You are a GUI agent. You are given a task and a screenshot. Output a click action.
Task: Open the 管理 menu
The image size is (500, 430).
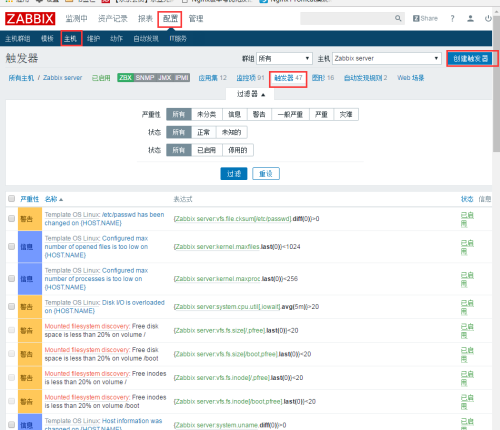(196, 19)
